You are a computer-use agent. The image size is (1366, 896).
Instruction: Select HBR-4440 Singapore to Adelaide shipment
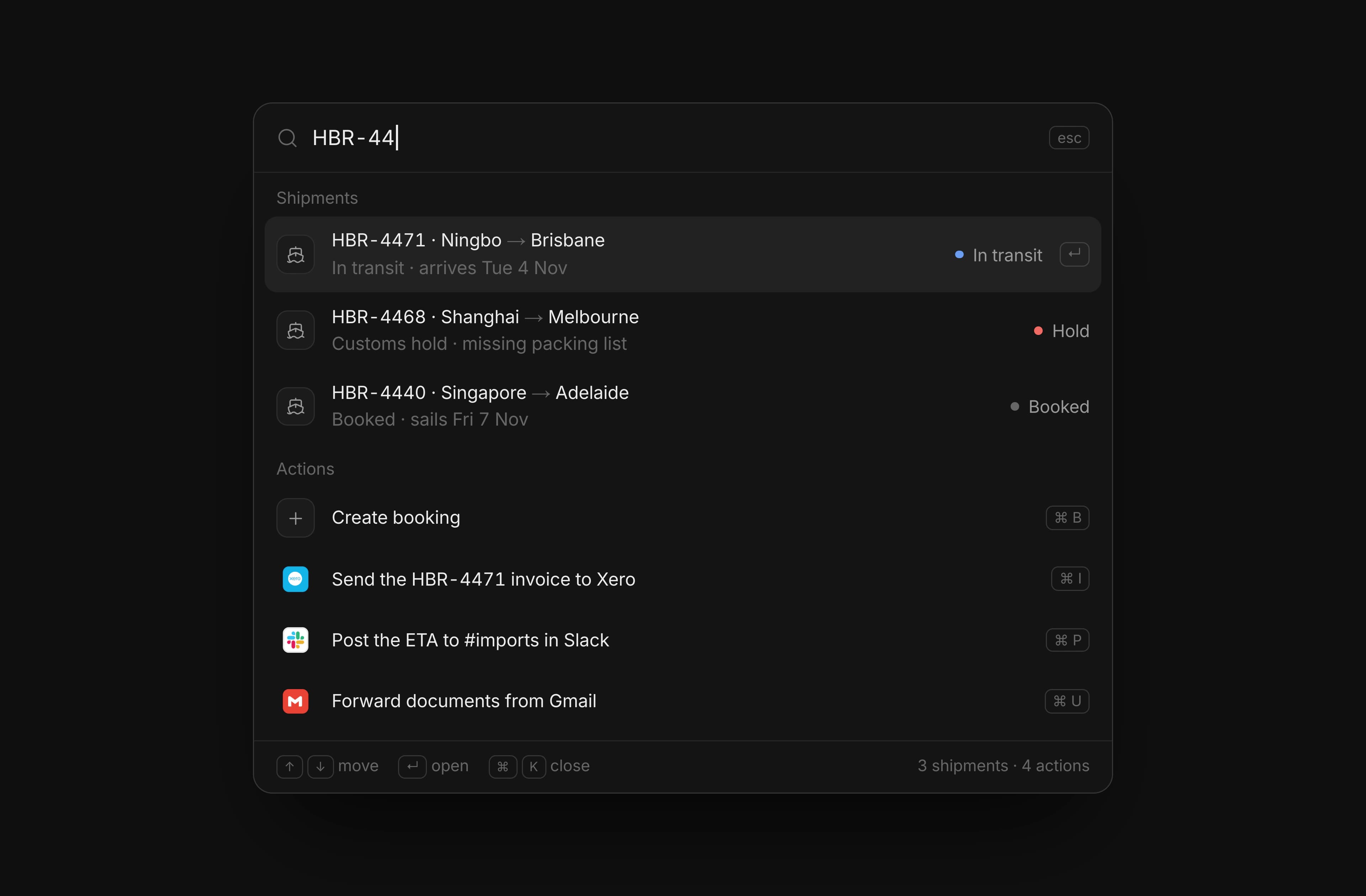tap(682, 406)
